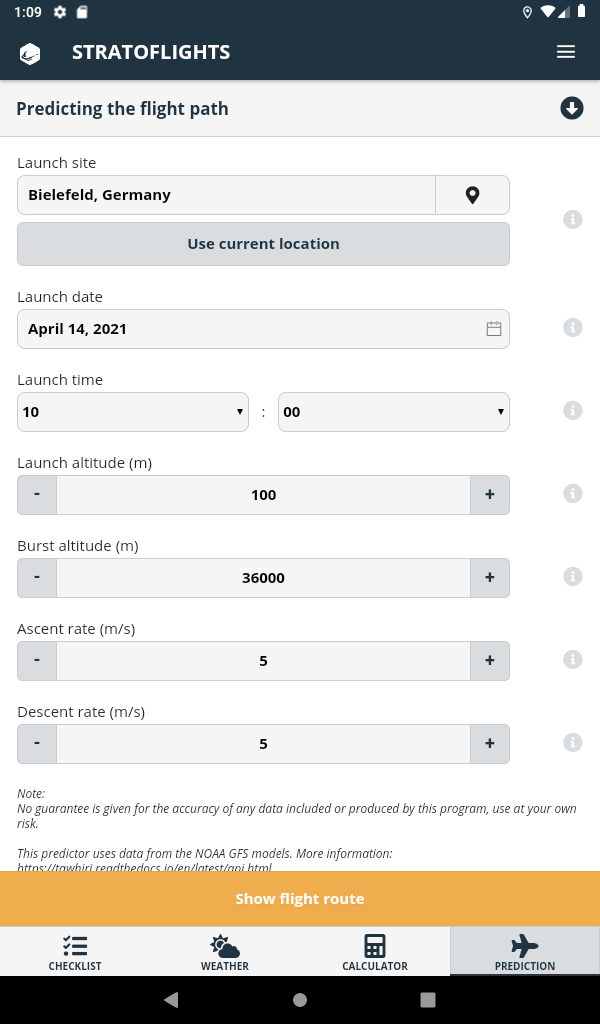Open the launch hour dropdown

133,412
